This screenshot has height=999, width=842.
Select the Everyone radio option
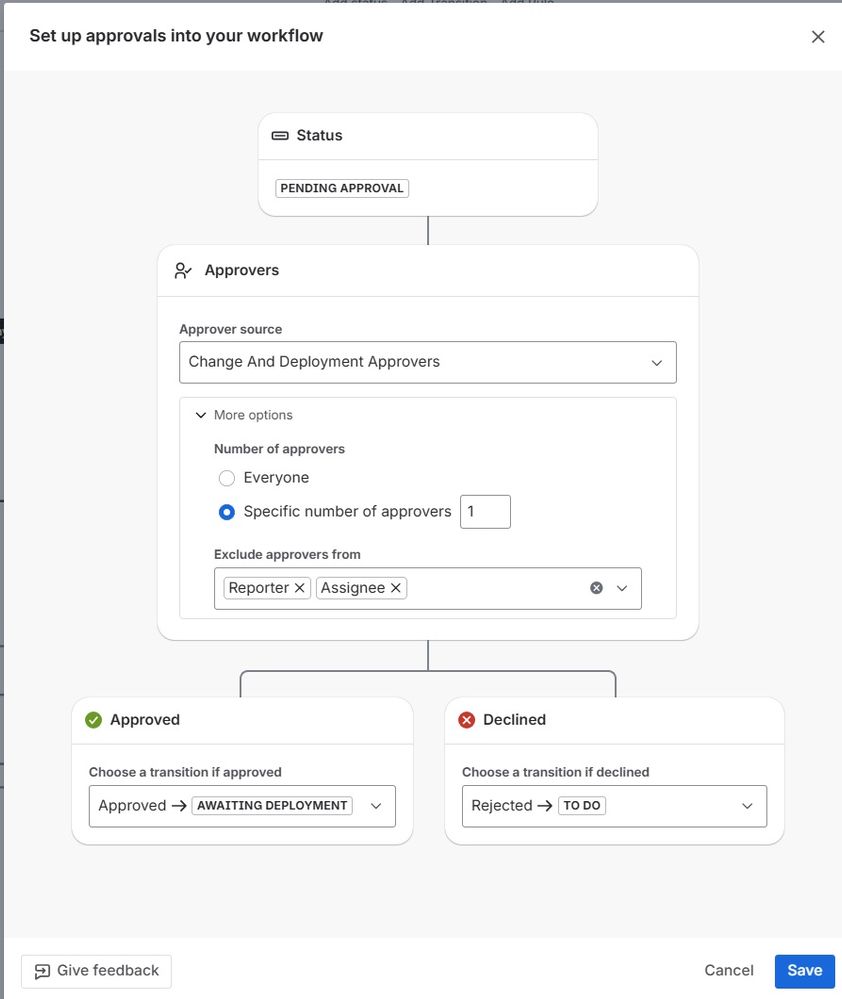point(227,478)
